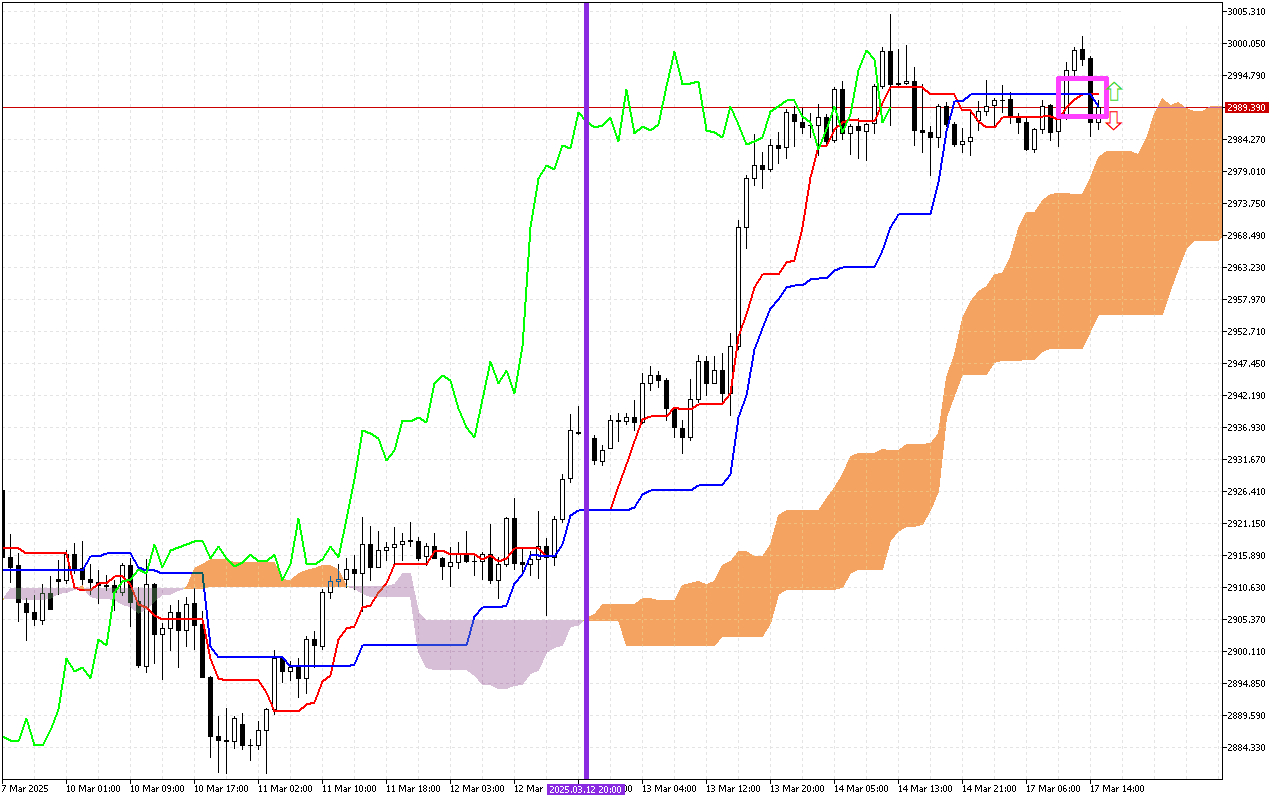Click the 10 Mar 09:00 time label
This screenshot has height=800, width=1280.
pyautogui.click(x=159, y=789)
